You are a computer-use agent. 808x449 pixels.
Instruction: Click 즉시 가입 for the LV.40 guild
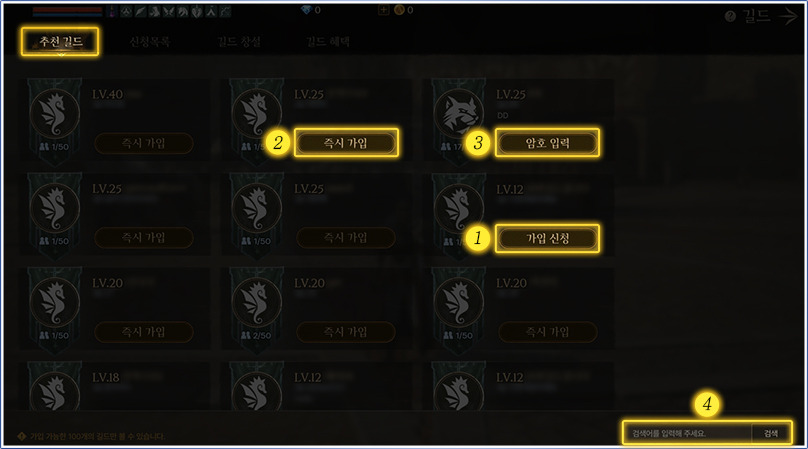point(144,143)
